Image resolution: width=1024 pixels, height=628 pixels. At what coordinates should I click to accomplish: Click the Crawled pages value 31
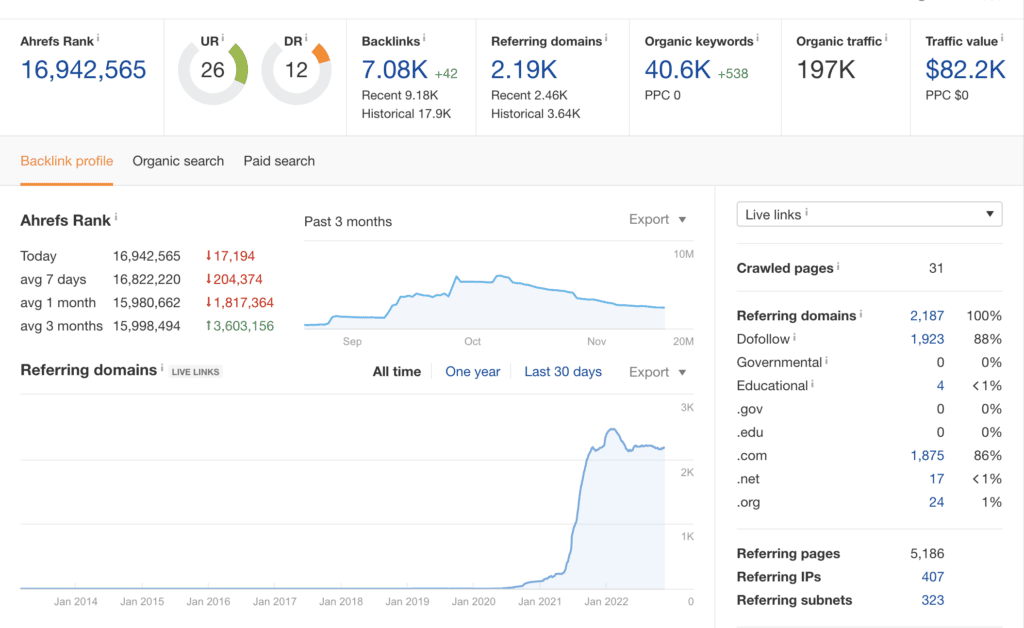coord(936,268)
